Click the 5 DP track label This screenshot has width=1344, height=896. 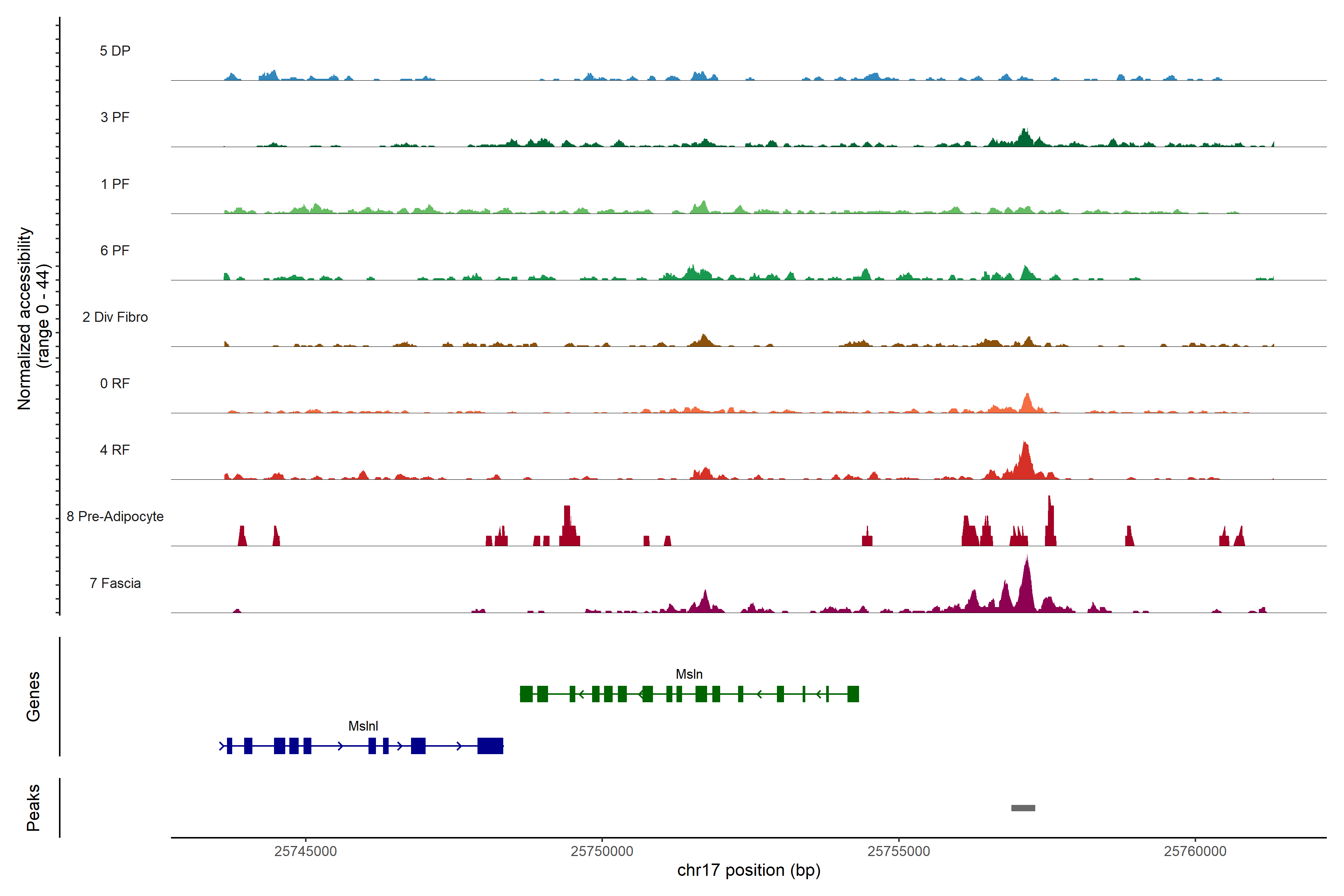coord(115,51)
